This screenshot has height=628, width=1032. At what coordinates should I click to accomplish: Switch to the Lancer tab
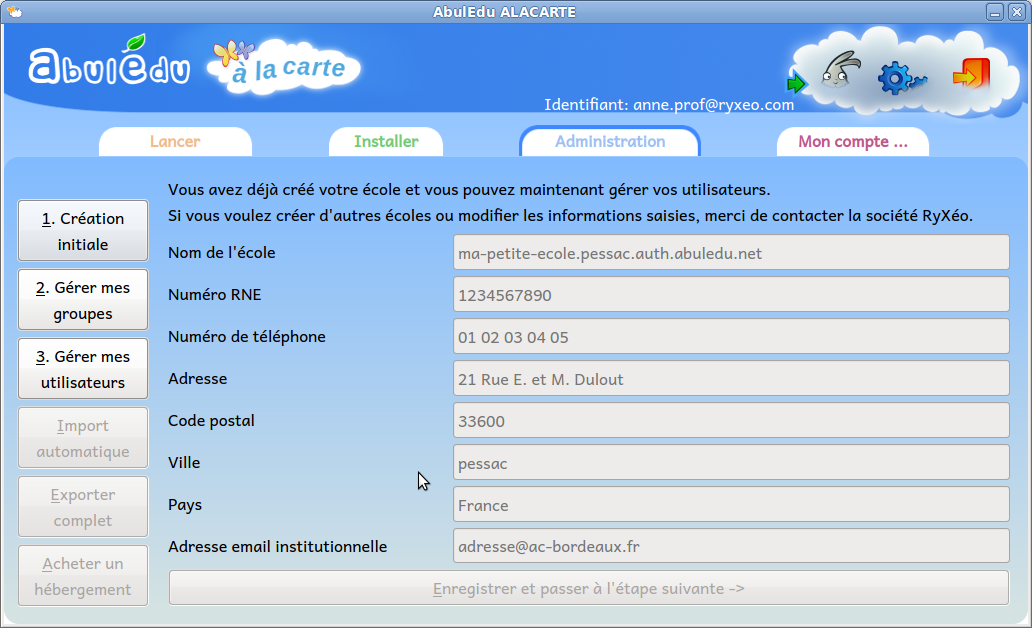(175, 142)
